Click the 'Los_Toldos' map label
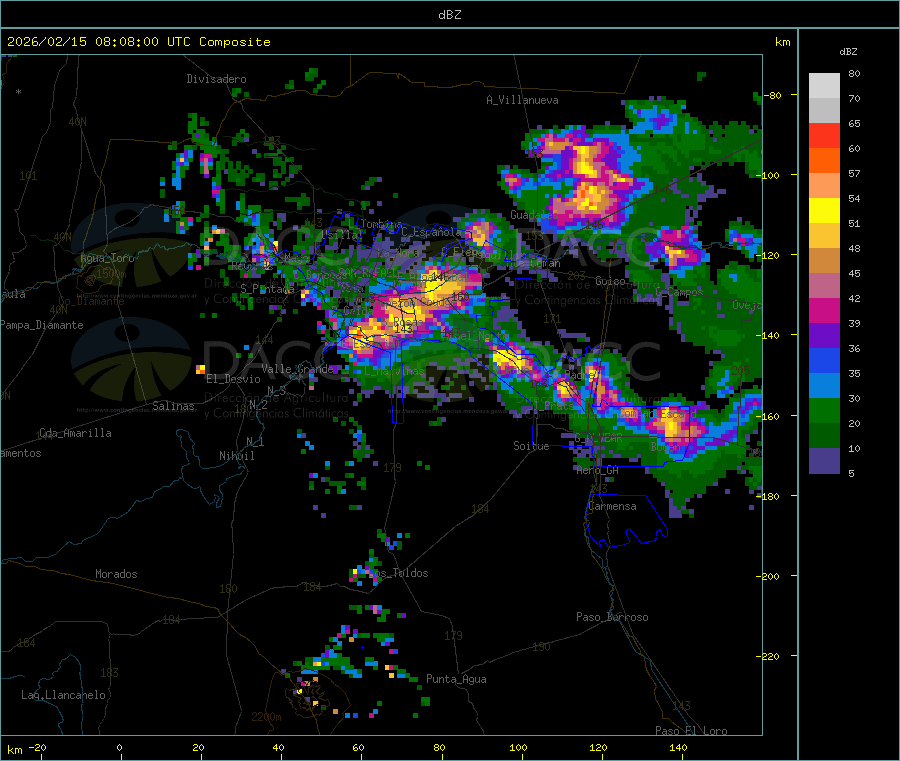Screen dimensions: 900x761 398,573
